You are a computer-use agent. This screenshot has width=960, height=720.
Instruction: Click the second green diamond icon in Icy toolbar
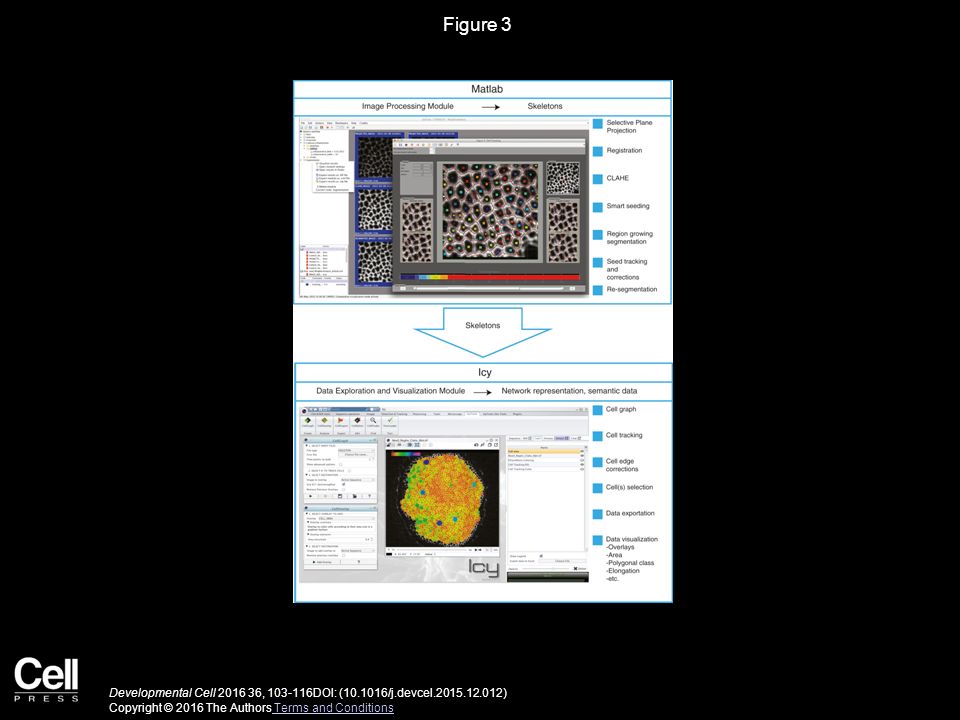pyautogui.click(x=324, y=421)
